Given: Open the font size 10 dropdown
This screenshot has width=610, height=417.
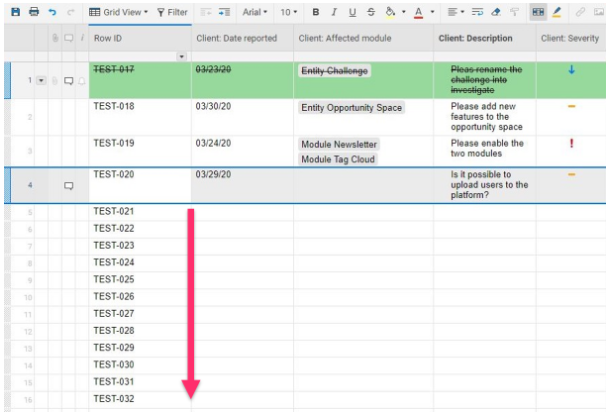Looking at the screenshot, I should (289, 12).
